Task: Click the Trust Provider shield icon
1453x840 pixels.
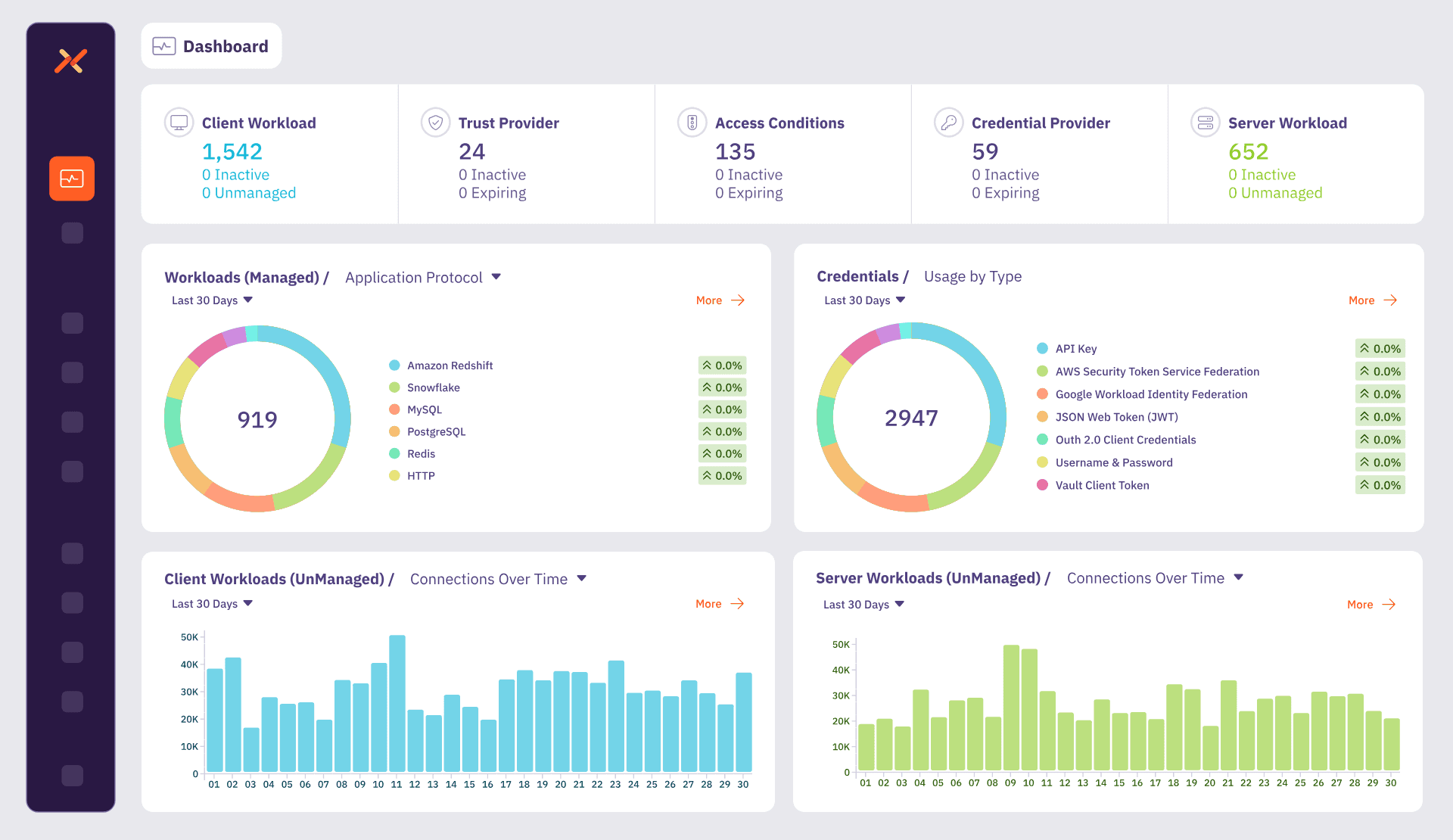Action: pyautogui.click(x=436, y=123)
